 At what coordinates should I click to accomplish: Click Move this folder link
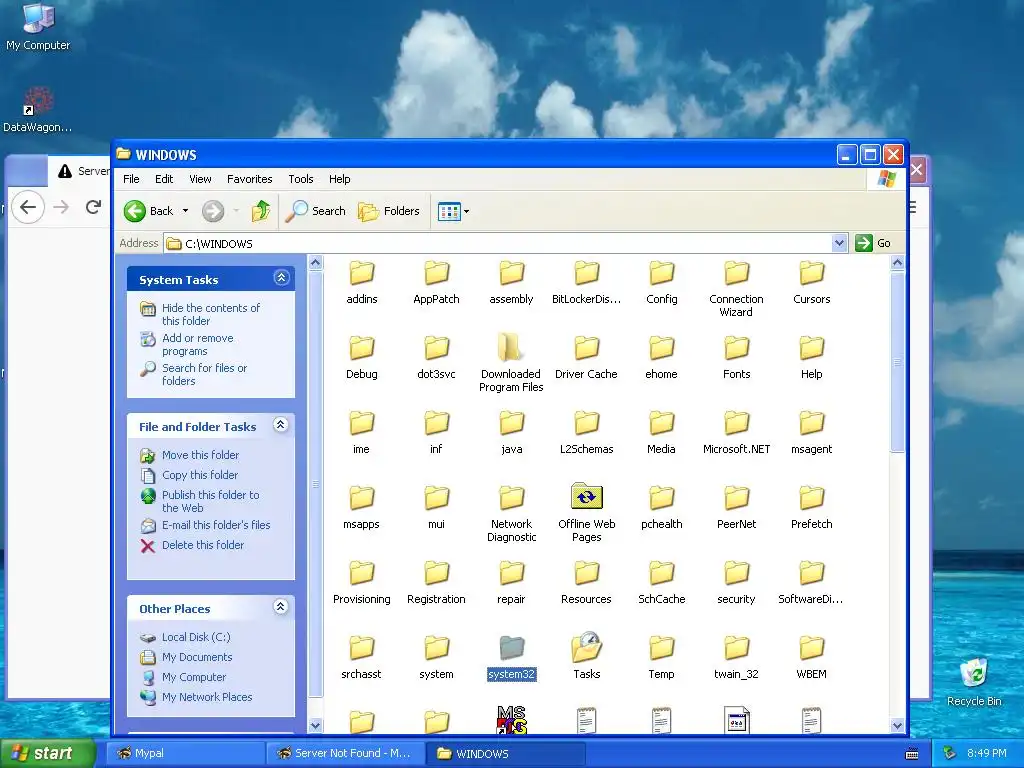200,455
